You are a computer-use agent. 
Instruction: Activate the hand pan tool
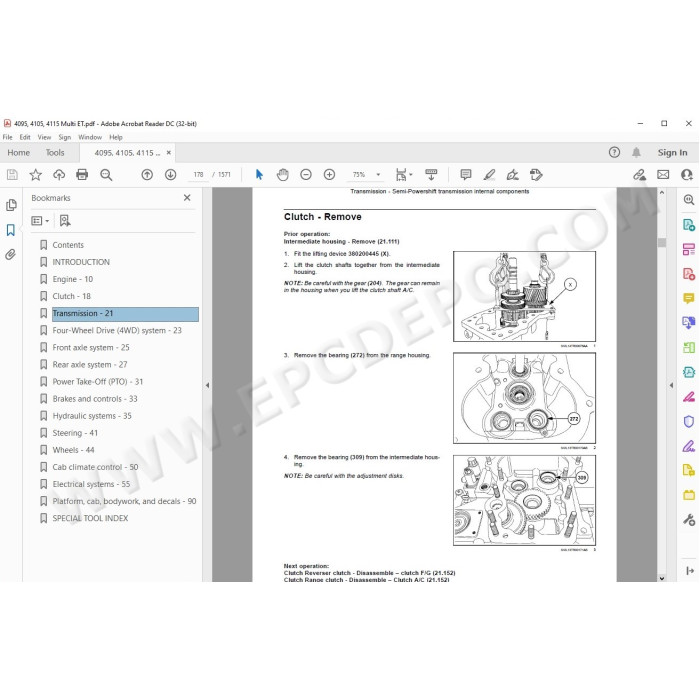click(x=283, y=175)
